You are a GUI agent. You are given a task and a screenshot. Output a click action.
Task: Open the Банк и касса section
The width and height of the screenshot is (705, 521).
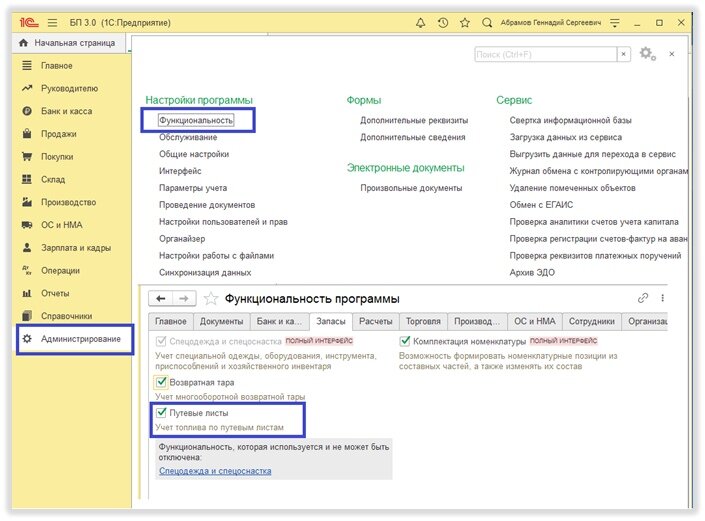[x=67, y=111]
